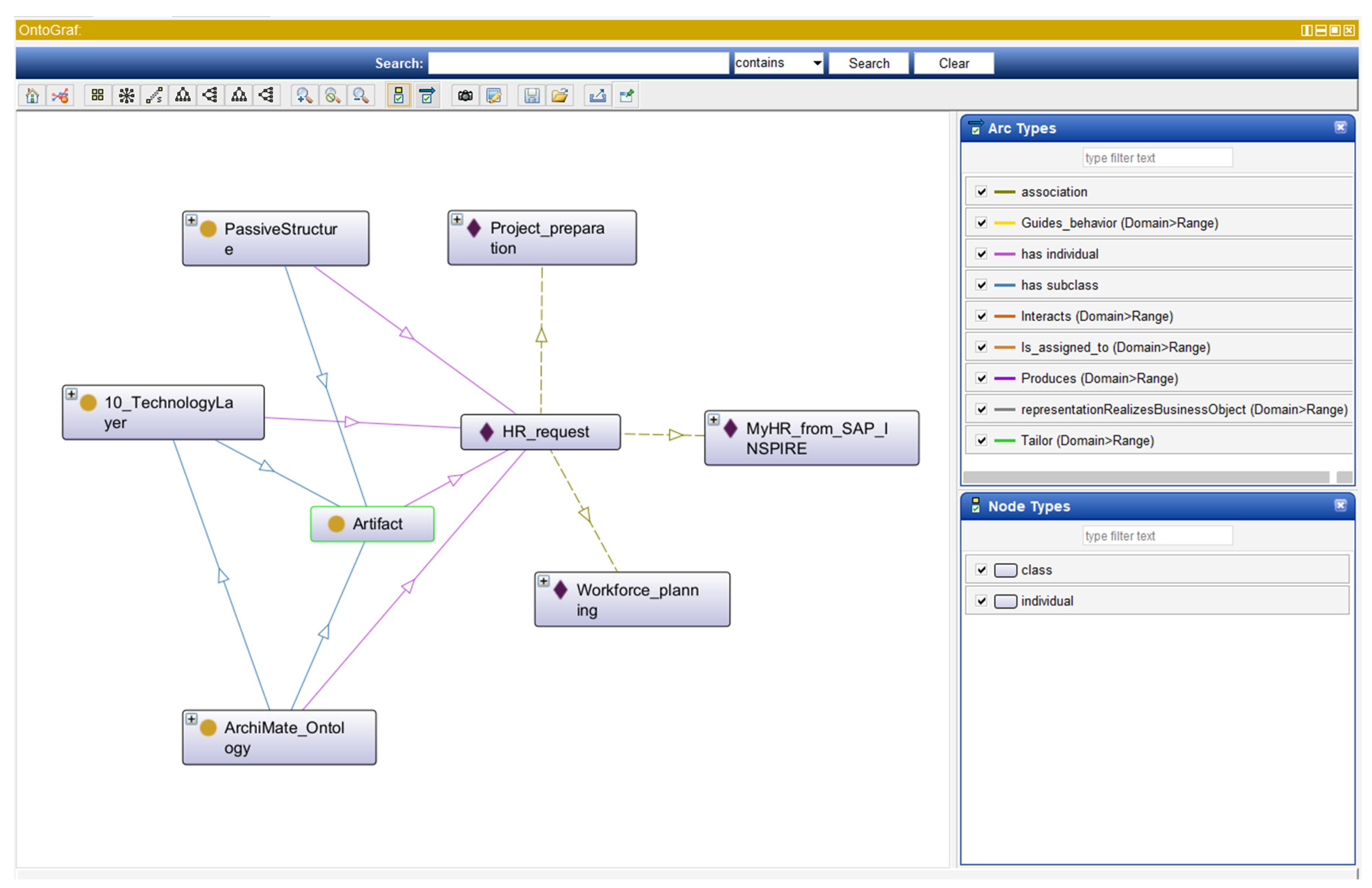The image size is (1372, 888).
Task: Expand the Workforce_planning node plus icon
Action: pyautogui.click(x=543, y=581)
